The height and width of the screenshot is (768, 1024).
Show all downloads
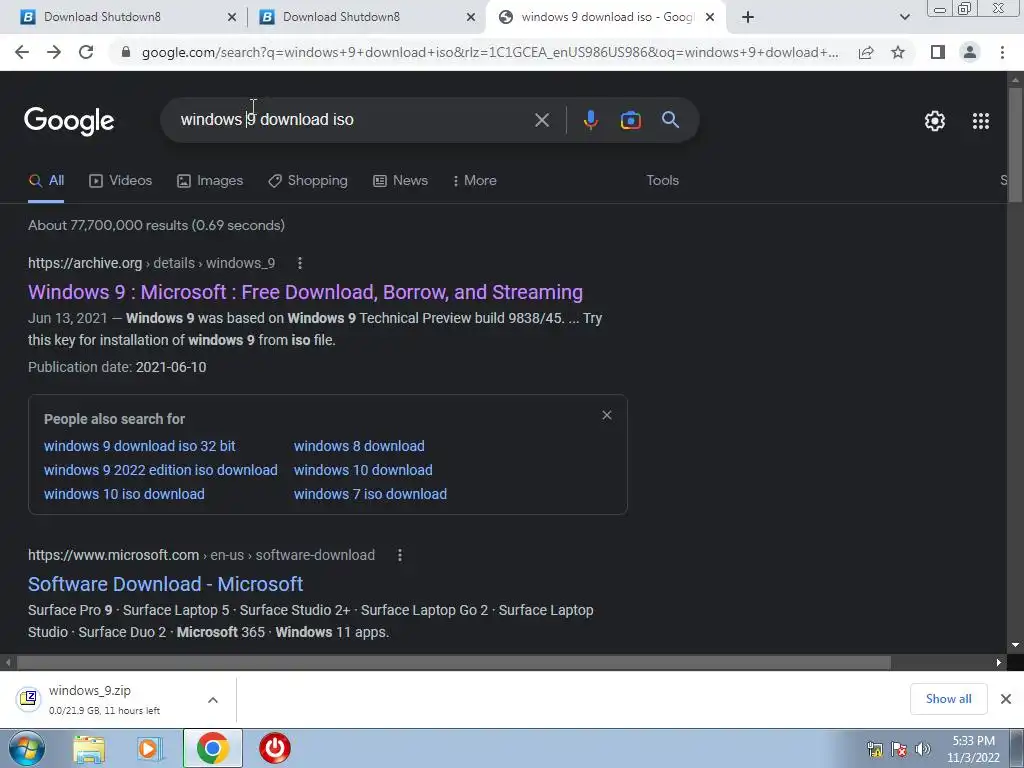tap(948, 699)
